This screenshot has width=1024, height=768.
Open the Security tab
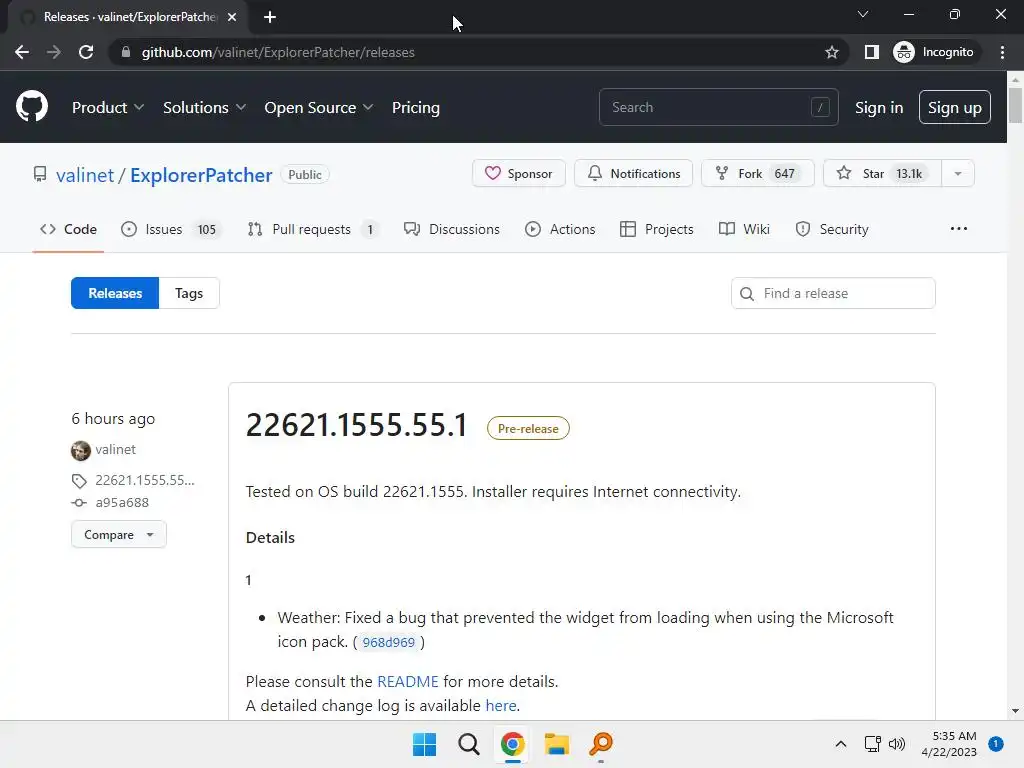tap(832, 229)
